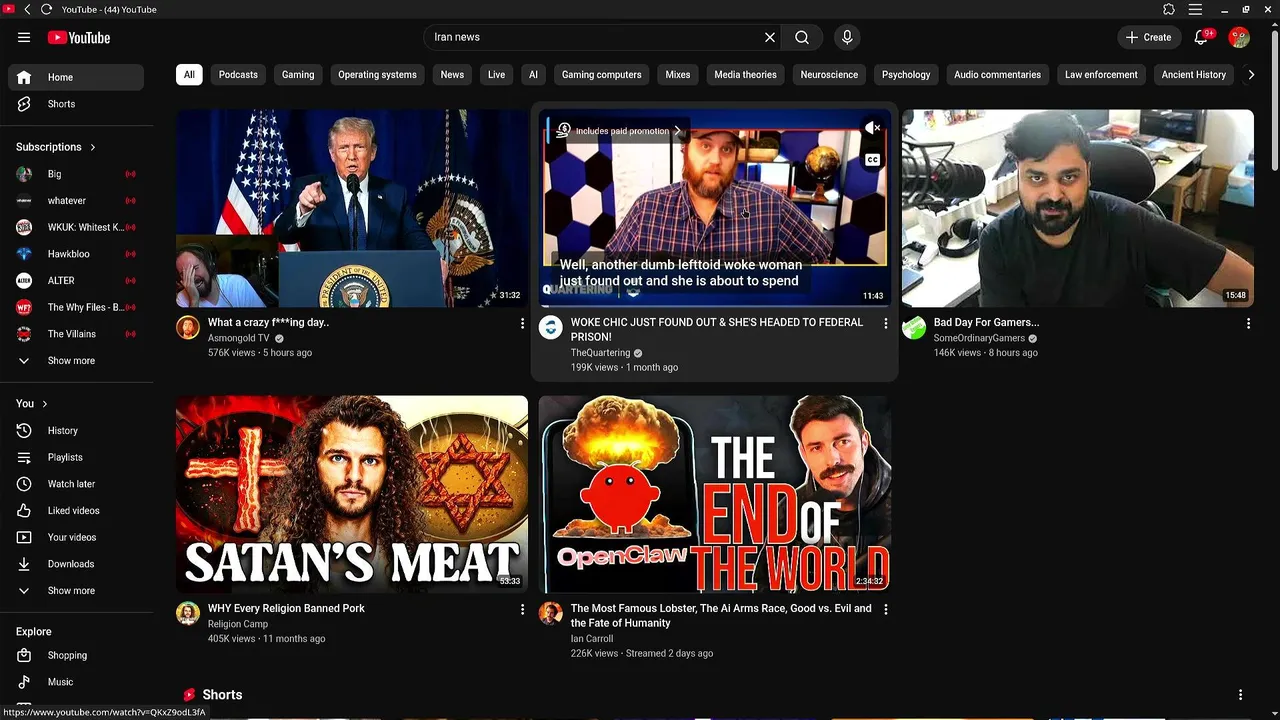Screen dimensions: 1280x720
Task: Select the Live filter chip
Action: (x=496, y=74)
